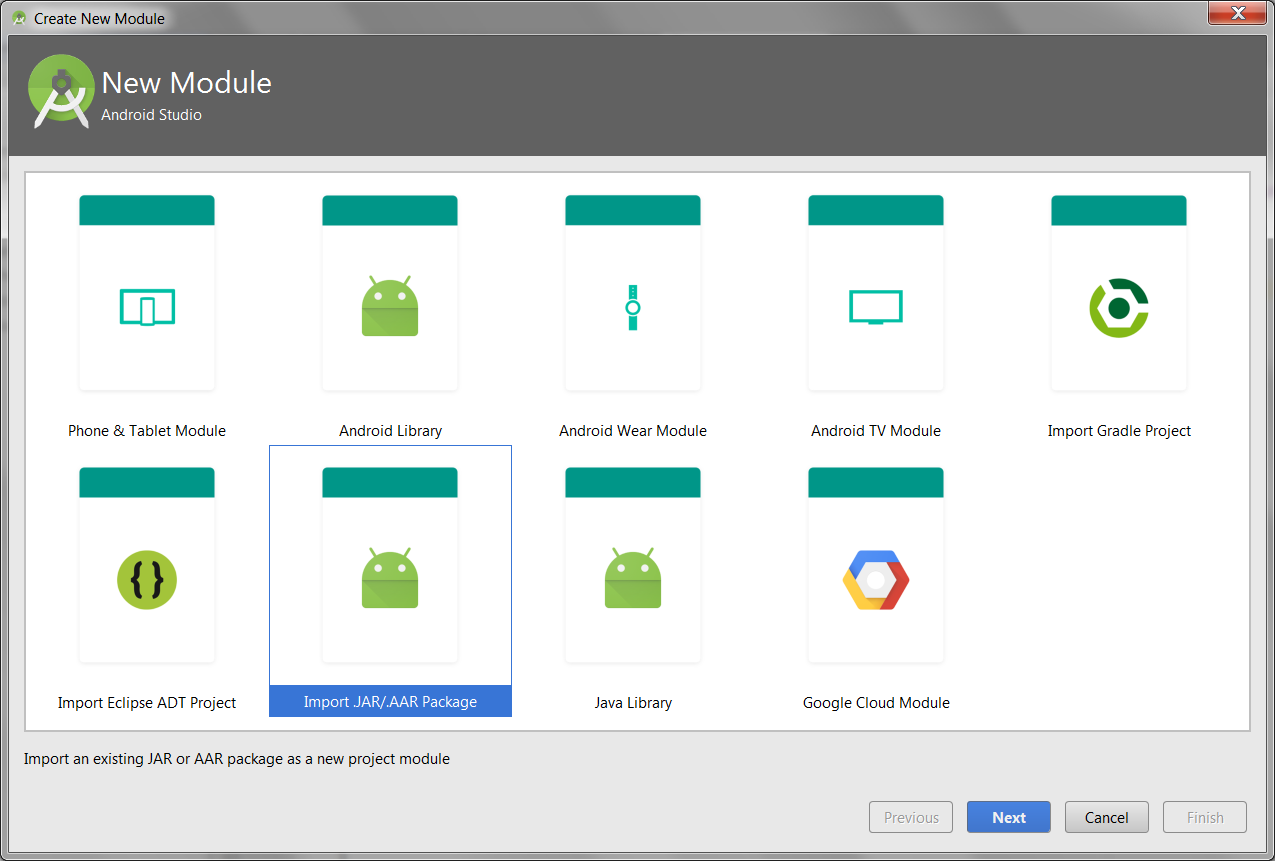1275x861 pixels.
Task: Choose the Android Library robot icon
Action: coord(390,307)
